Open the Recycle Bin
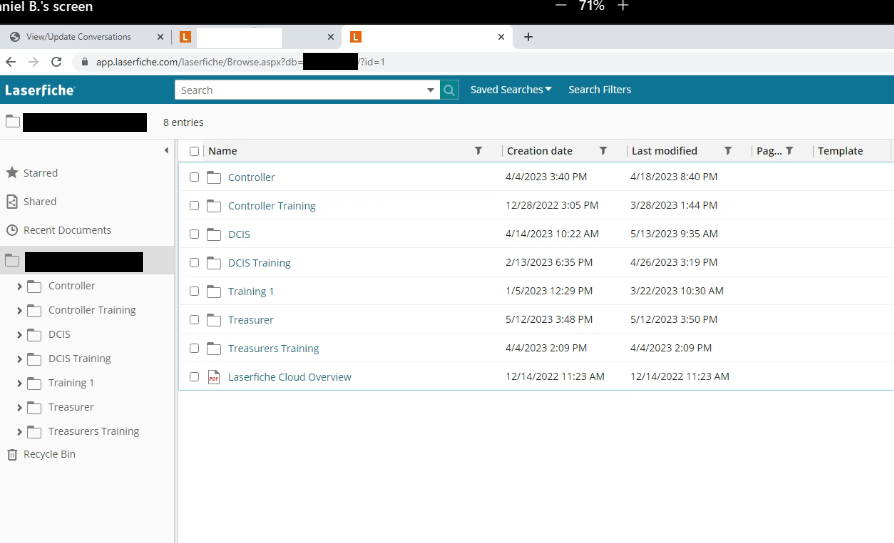The height and width of the screenshot is (543, 894). pos(49,454)
